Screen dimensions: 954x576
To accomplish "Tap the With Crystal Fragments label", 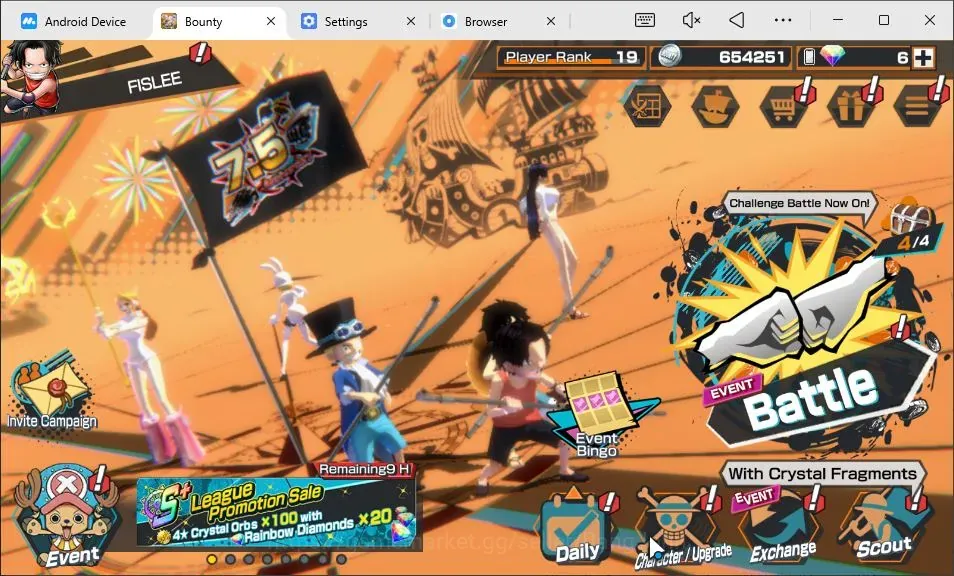I will pos(822,473).
